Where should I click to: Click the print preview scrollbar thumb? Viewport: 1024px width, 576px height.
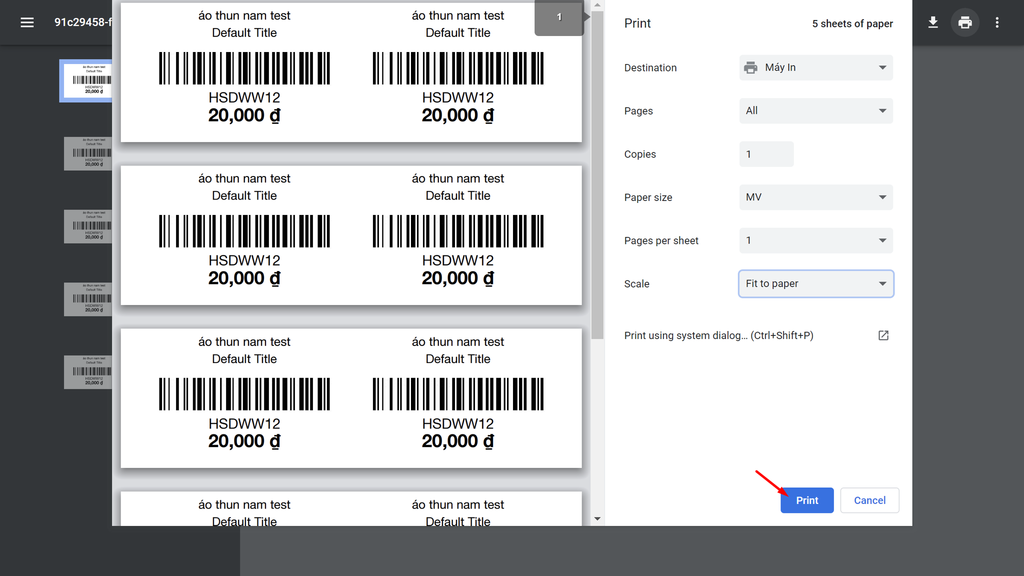[597, 175]
